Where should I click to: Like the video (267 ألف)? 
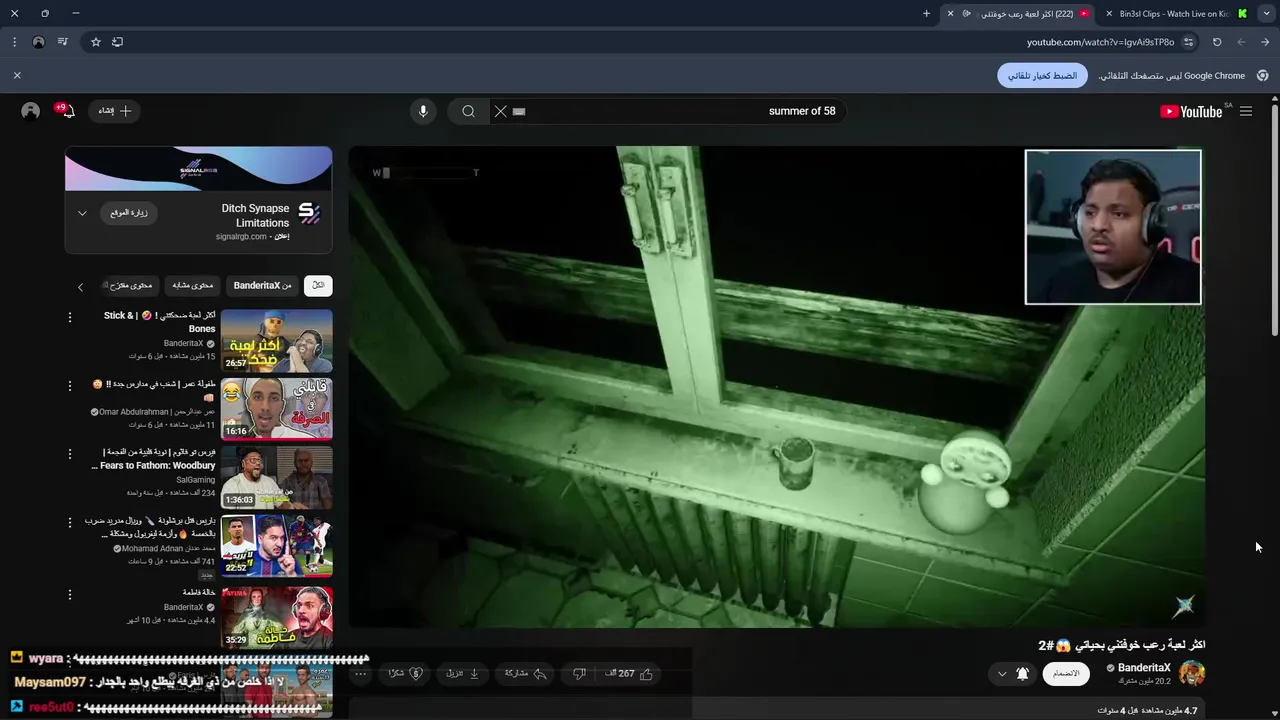[629, 674]
